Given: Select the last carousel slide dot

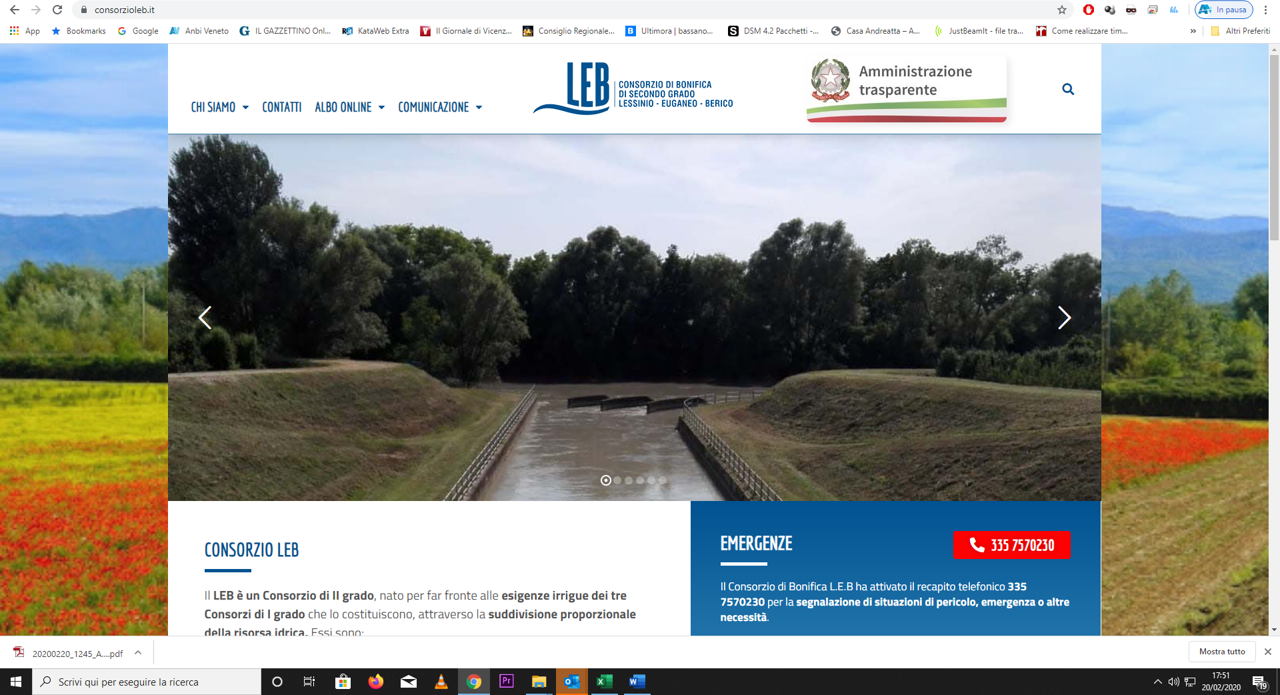Looking at the screenshot, I should click(x=662, y=481).
